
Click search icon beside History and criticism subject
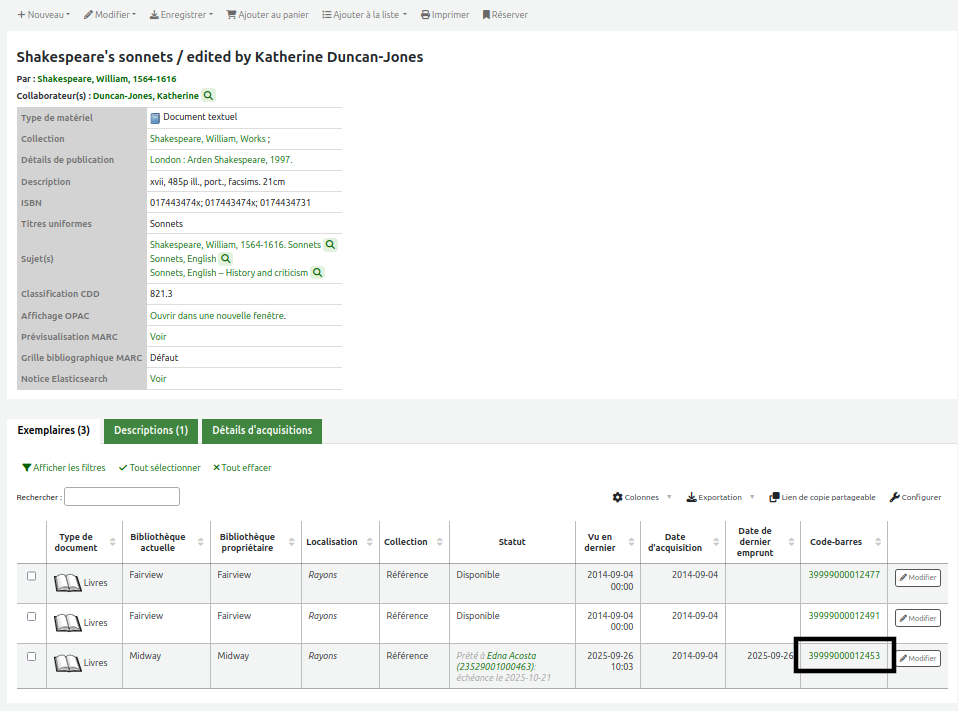(x=318, y=272)
